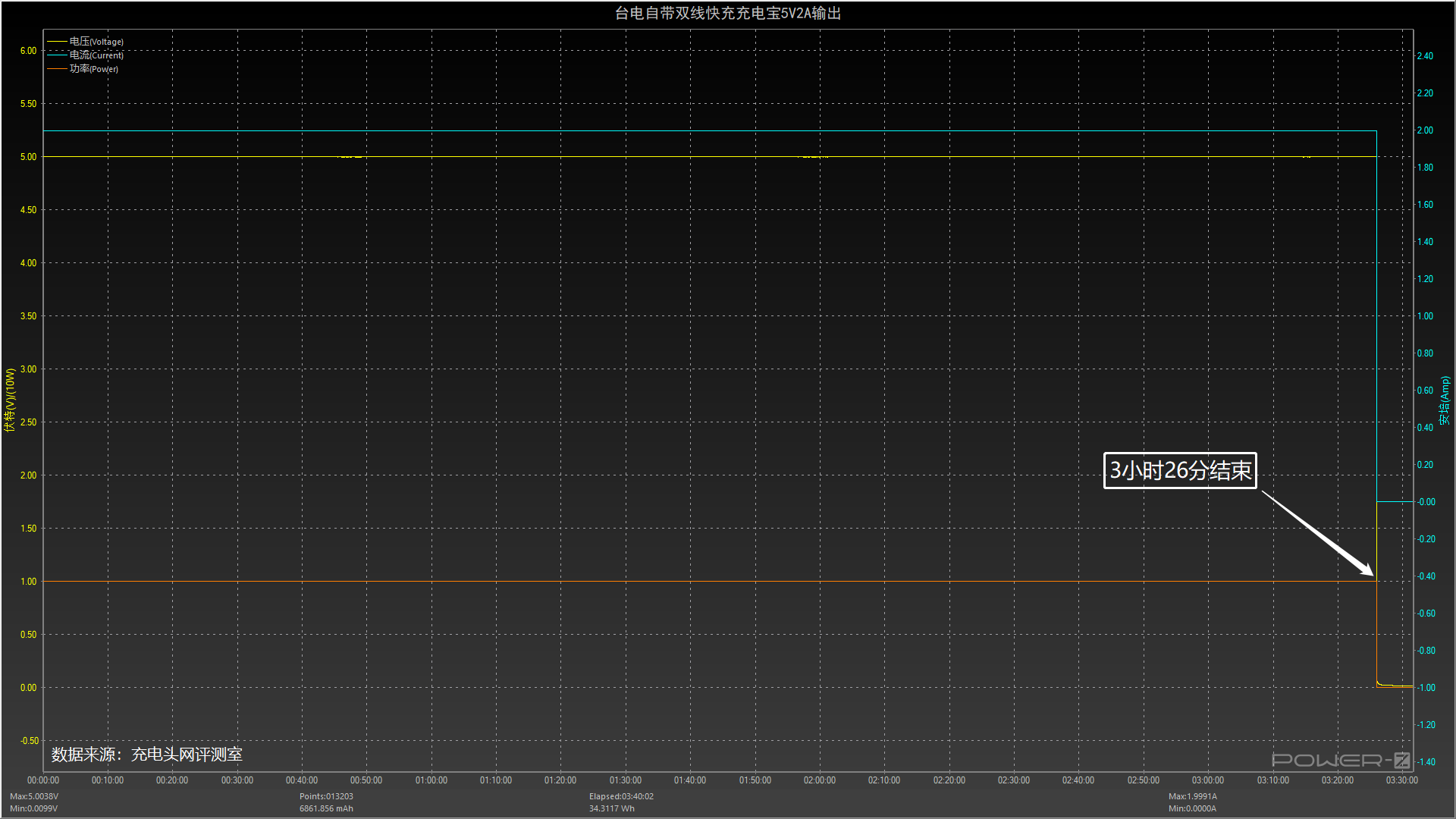
Task: Click the white arrow pointing to curve end
Action: (1318, 533)
